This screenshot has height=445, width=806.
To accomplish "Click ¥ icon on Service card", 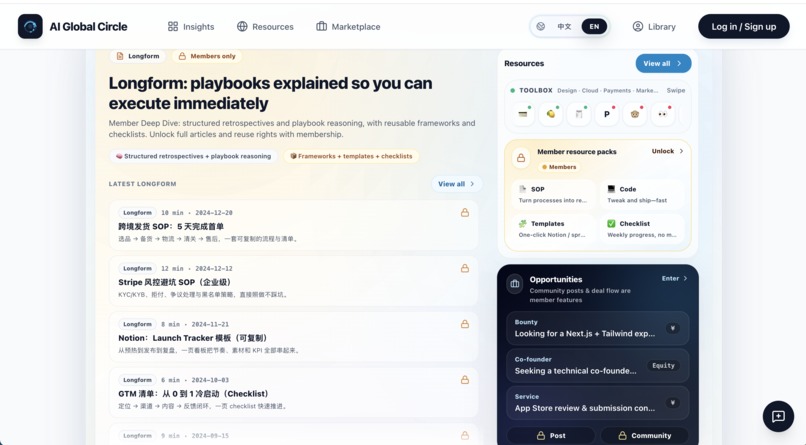I will [x=672, y=403].
